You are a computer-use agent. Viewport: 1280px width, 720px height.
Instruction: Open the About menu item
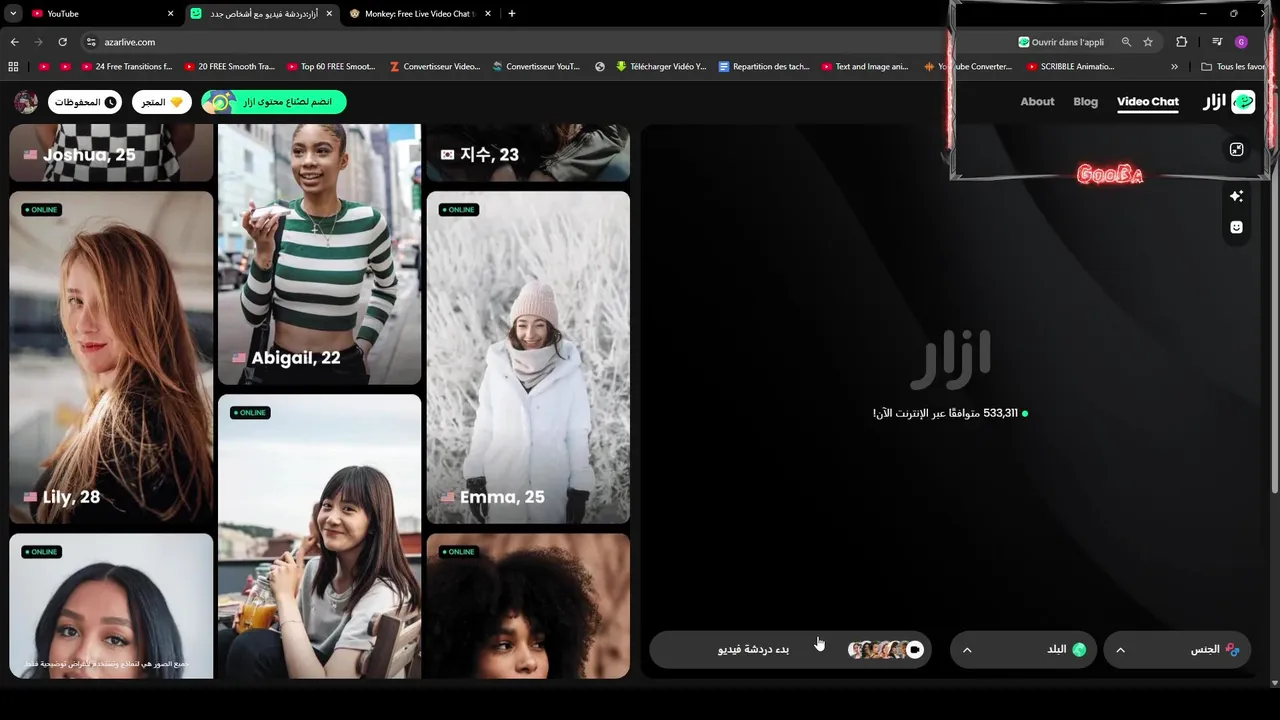[1037, 102]
